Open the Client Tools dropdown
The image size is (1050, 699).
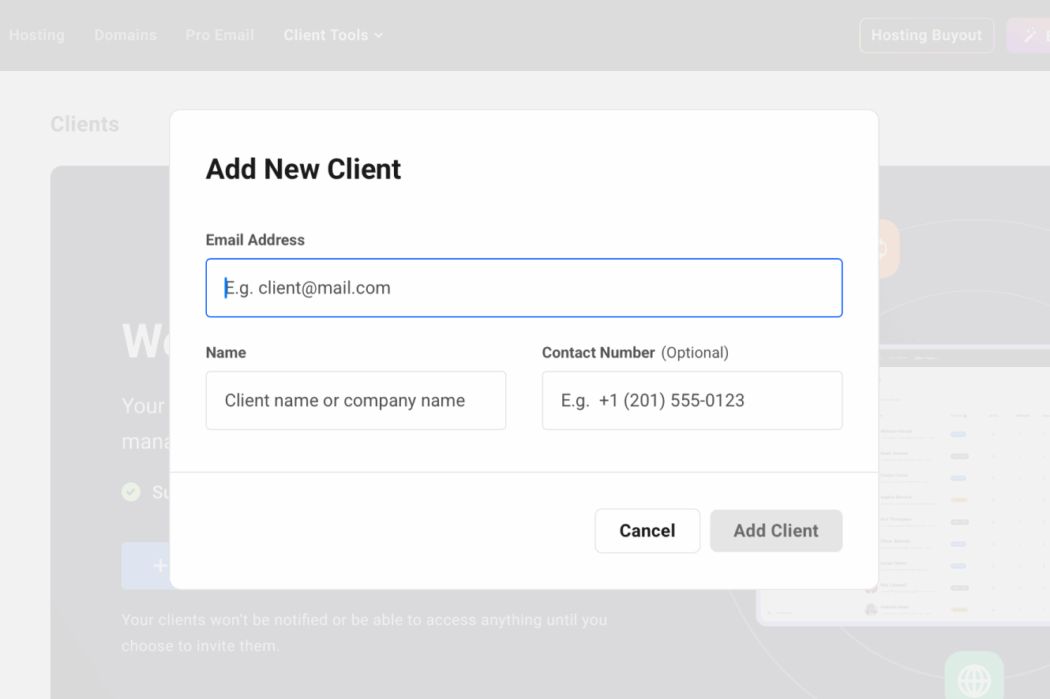pos(325,35)
